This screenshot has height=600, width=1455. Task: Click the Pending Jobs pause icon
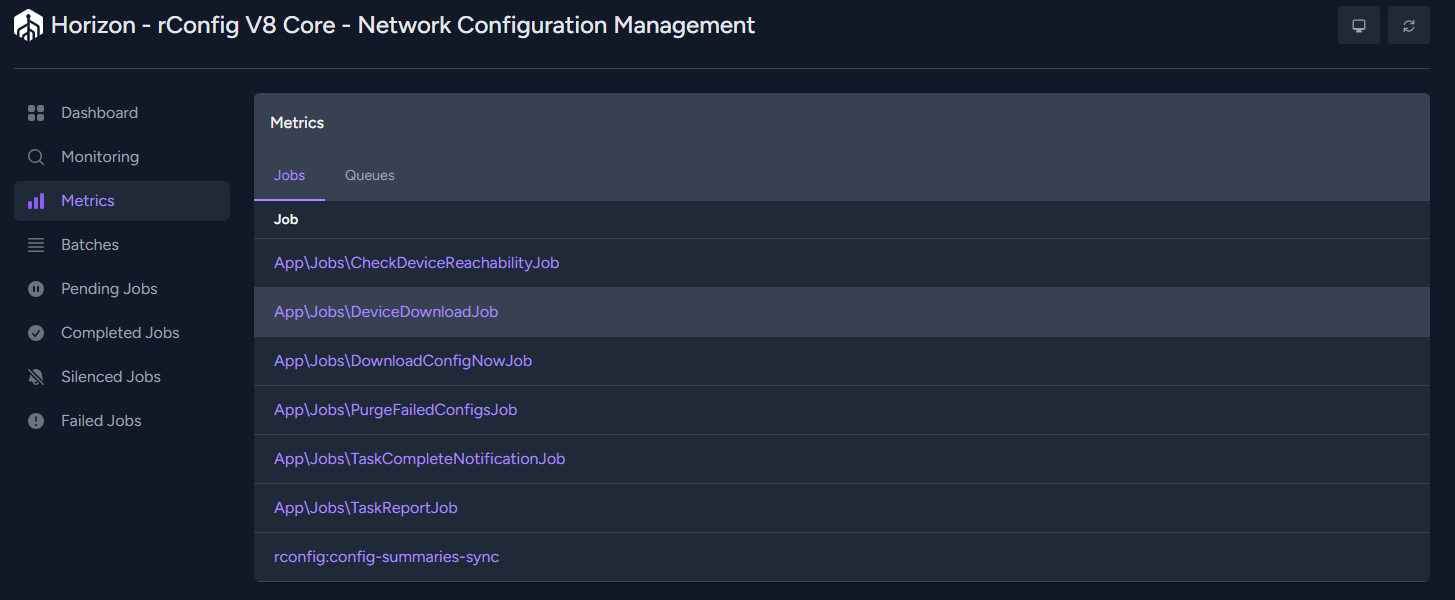36,289
